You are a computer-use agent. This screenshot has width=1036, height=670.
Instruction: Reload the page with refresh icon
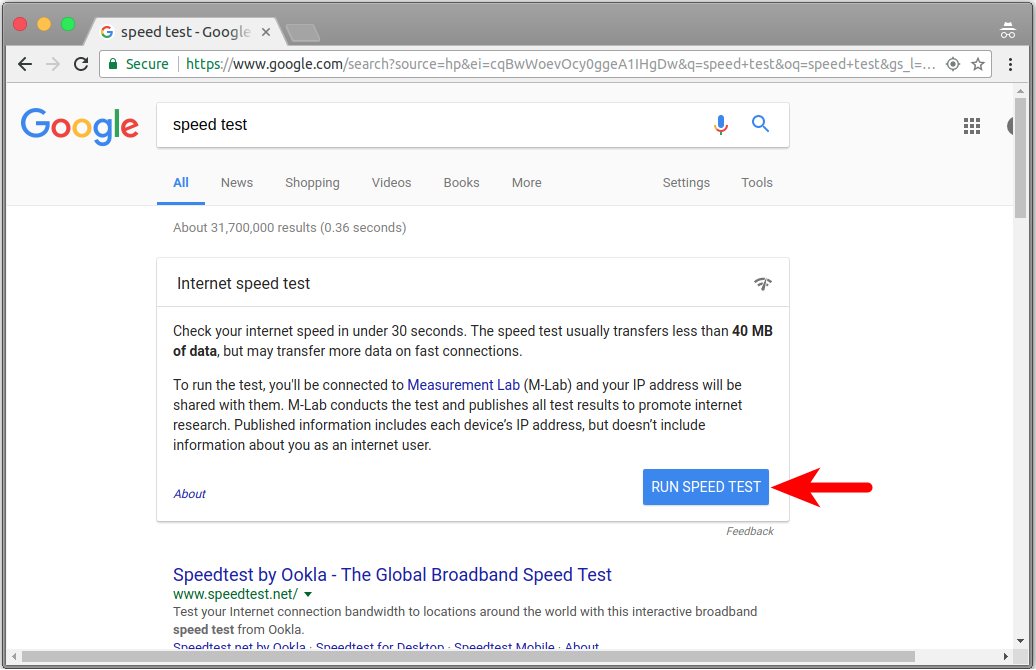(81, 64)
